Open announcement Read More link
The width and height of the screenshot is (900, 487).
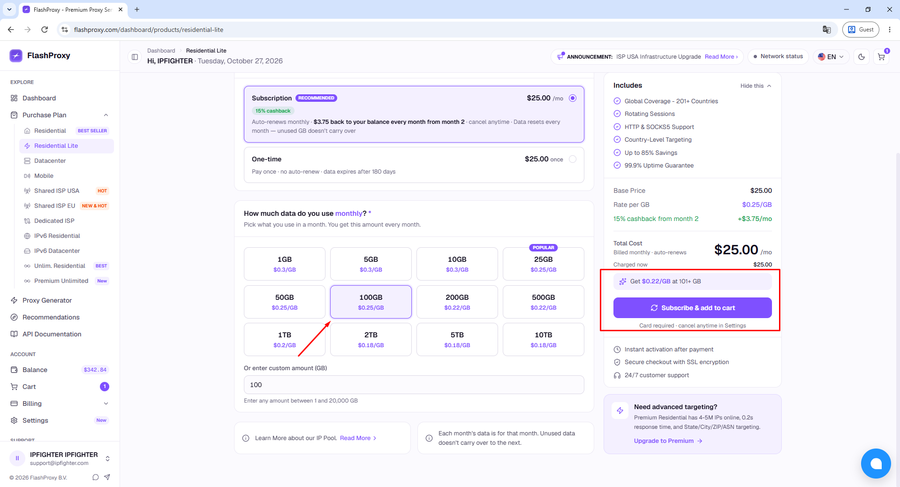[x=721, y=57]
